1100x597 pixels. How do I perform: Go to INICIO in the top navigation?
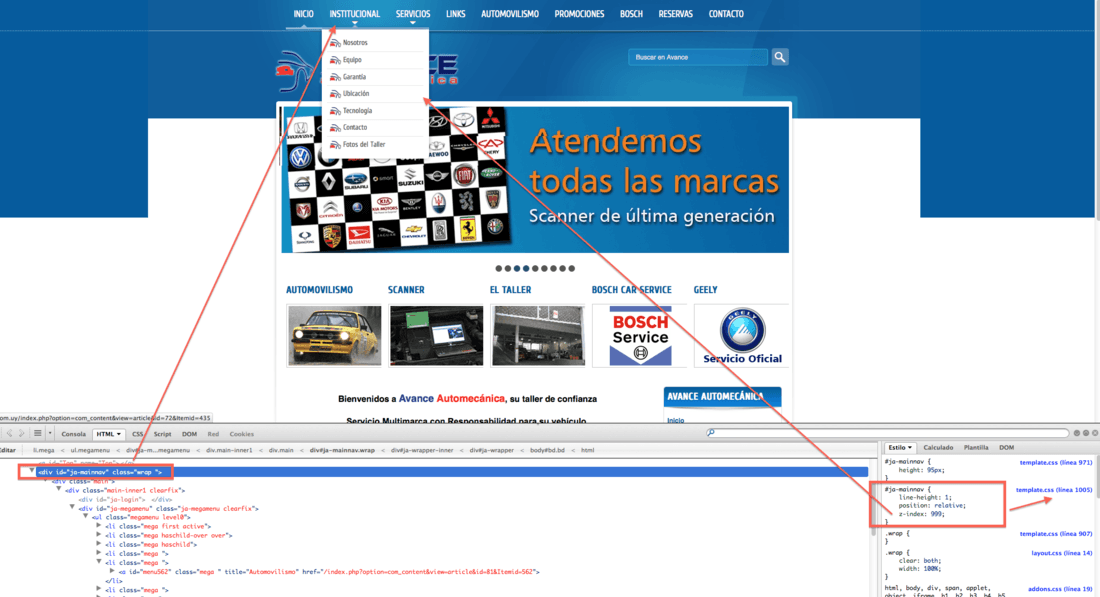pyautogui.click(x=303, y=14)
